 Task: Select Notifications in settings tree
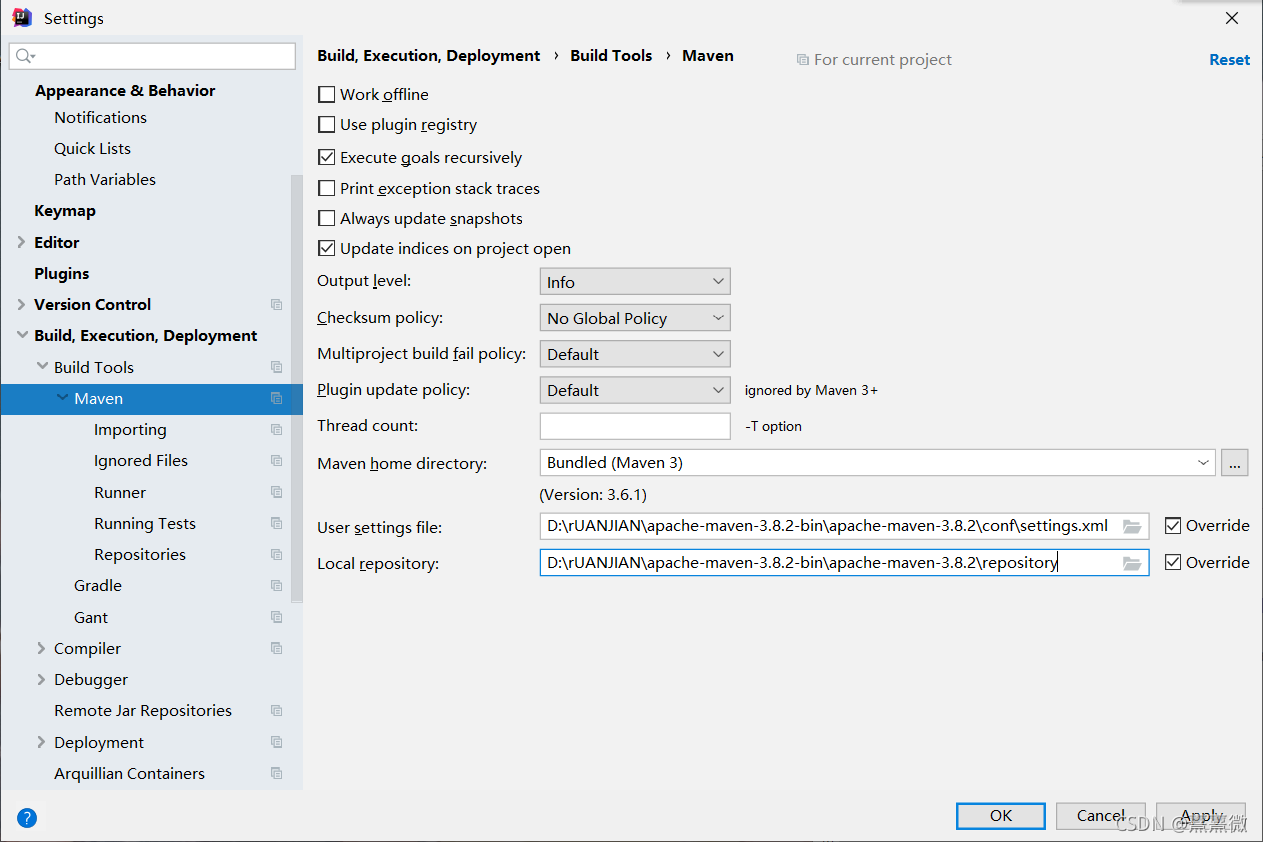pos(100,117)
